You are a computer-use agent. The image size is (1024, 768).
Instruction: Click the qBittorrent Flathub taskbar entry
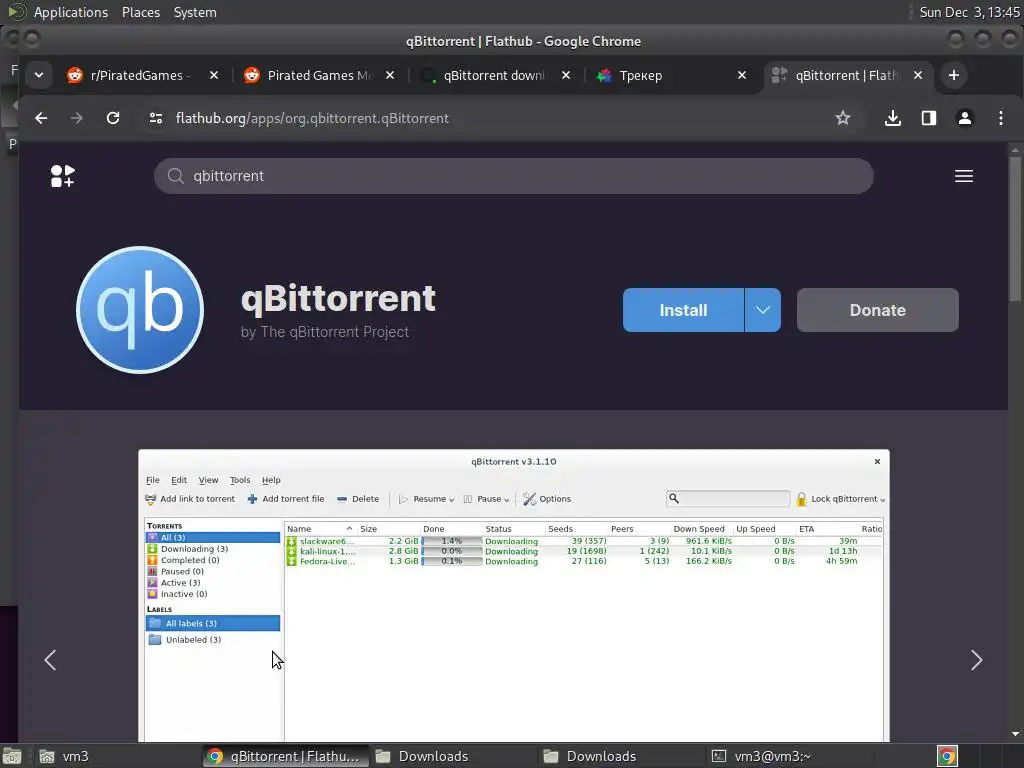click(x=285, y=756)
